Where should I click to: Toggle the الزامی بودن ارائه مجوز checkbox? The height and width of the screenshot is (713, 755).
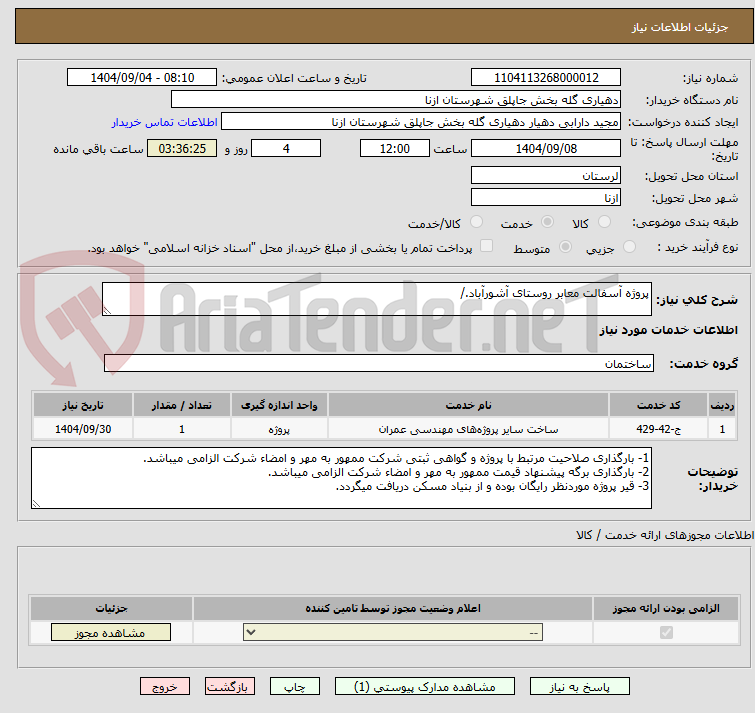[x=666, y=632]
